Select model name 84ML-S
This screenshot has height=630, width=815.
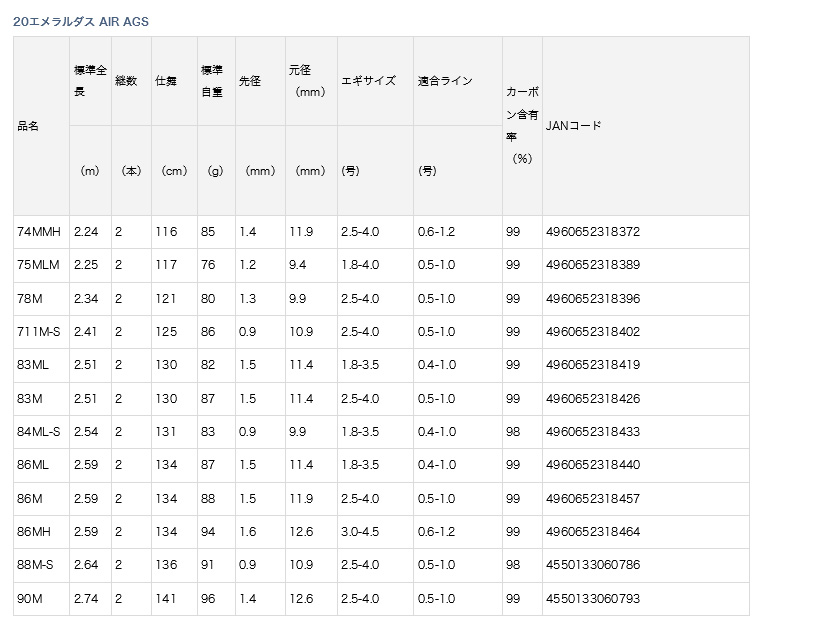pyautogui.click(x=38, y=432)
